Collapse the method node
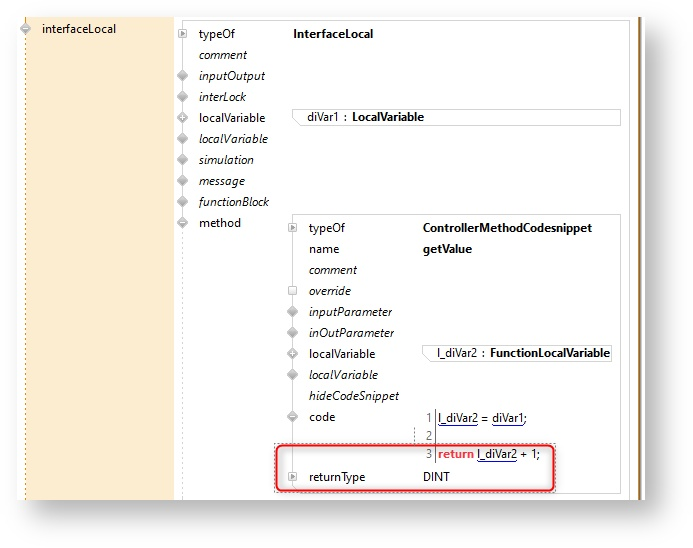 (182, 223)
